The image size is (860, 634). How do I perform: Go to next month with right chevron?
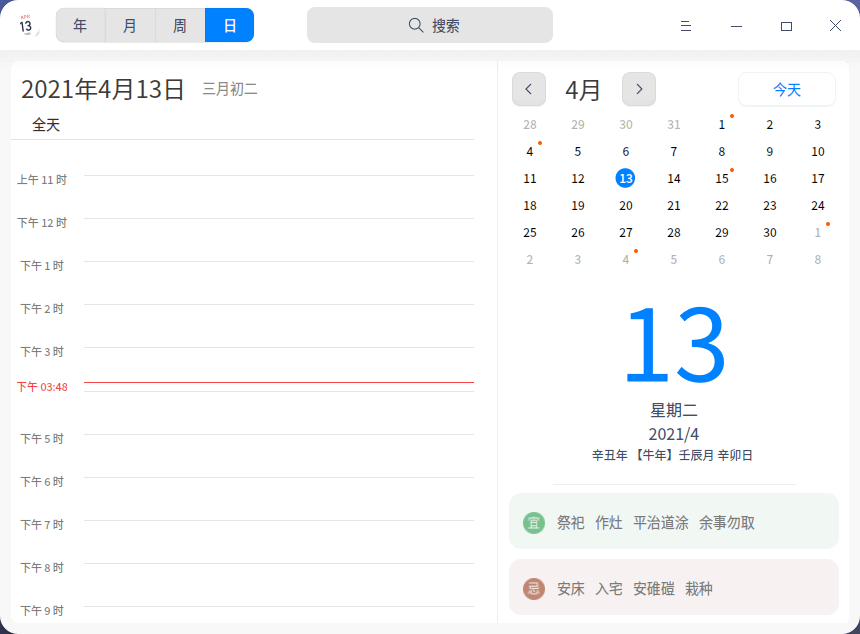639,89
